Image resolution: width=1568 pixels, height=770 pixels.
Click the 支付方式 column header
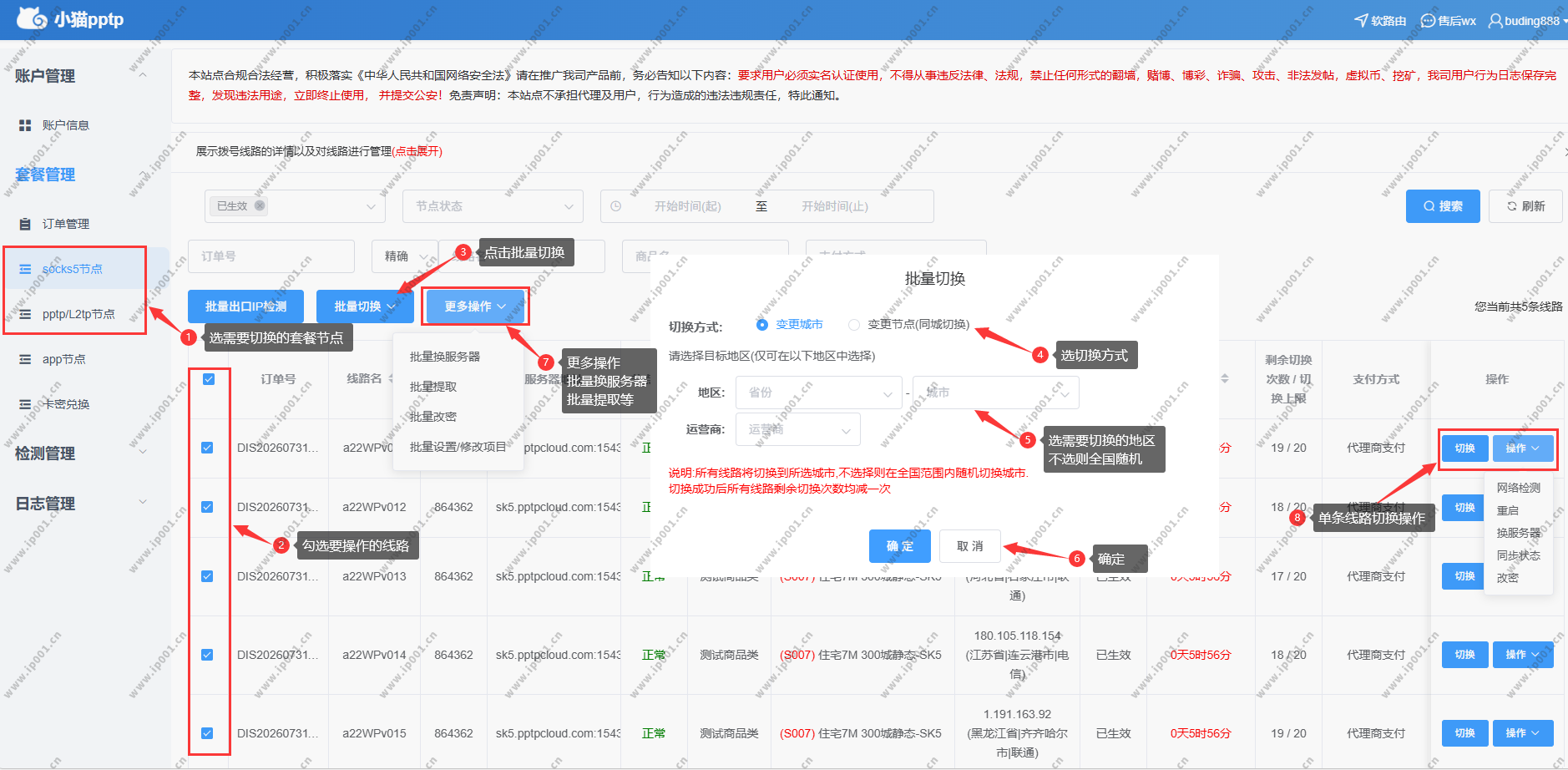(x=1376, y=379)
